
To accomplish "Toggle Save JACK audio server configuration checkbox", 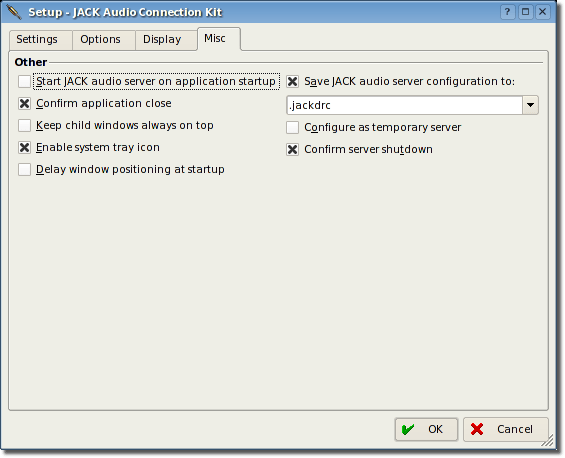I will 293,82.
